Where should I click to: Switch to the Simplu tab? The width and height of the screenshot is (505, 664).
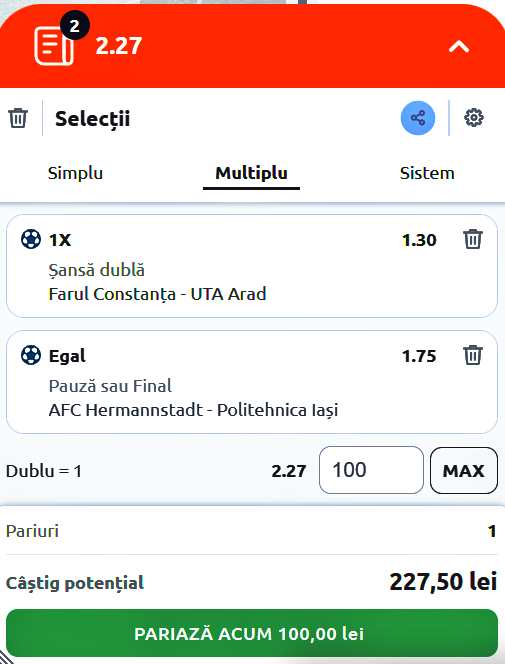pyautogui.click(x=75, y=173)
